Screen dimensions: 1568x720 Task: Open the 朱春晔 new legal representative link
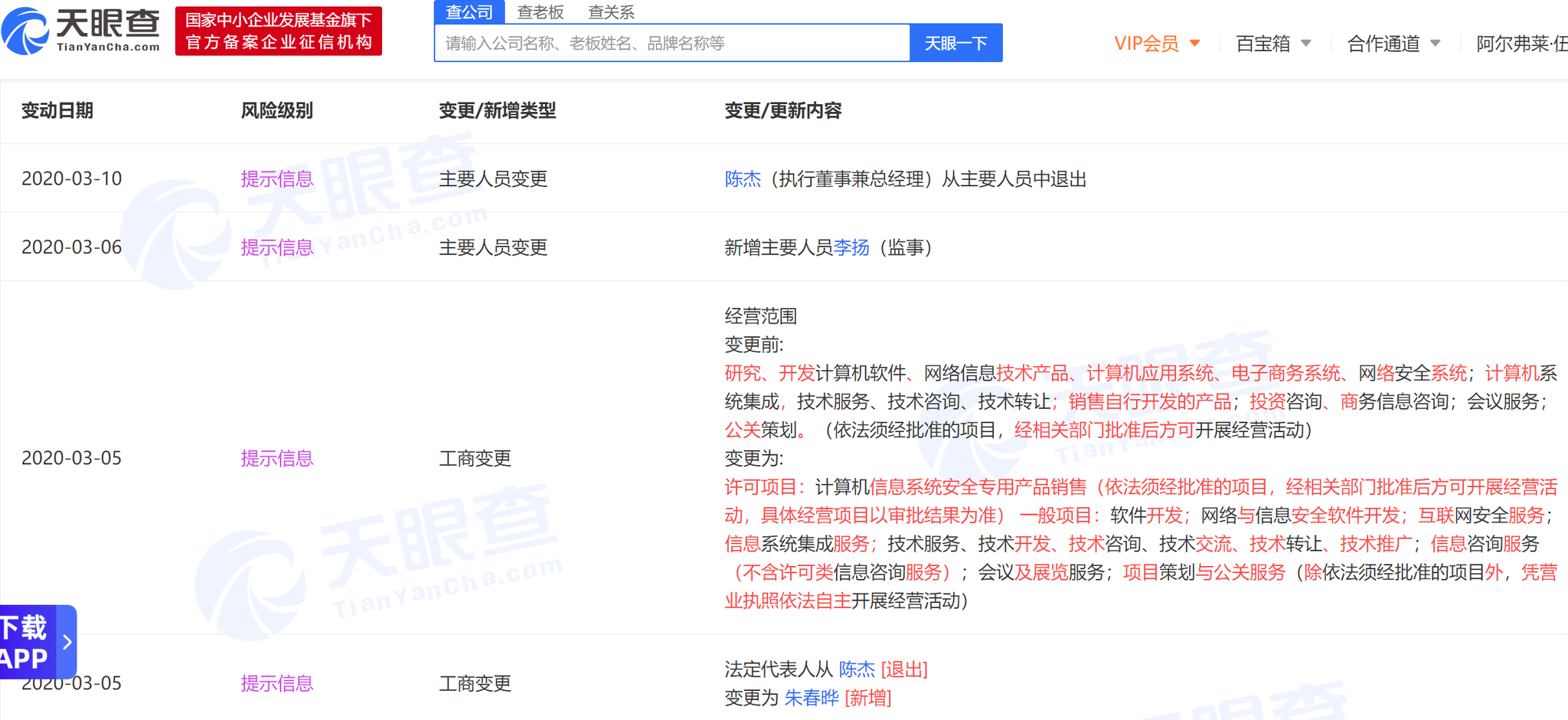[x=812, y=698]
